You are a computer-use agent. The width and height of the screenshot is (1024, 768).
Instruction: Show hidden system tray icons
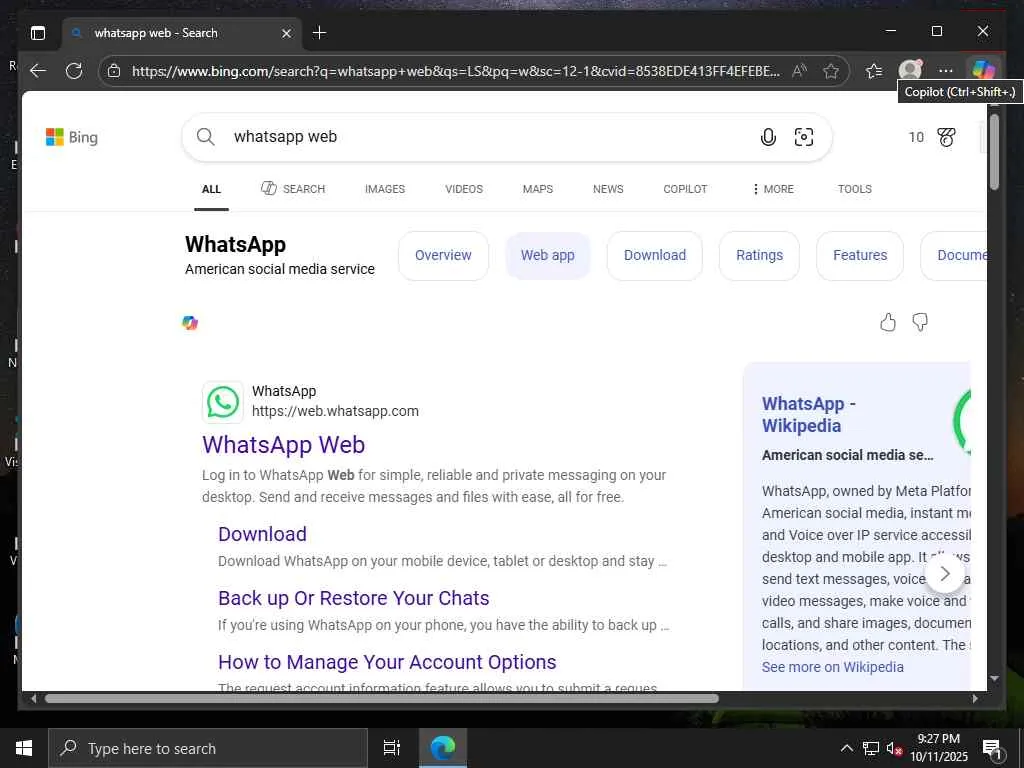click(x=846, y=748)
